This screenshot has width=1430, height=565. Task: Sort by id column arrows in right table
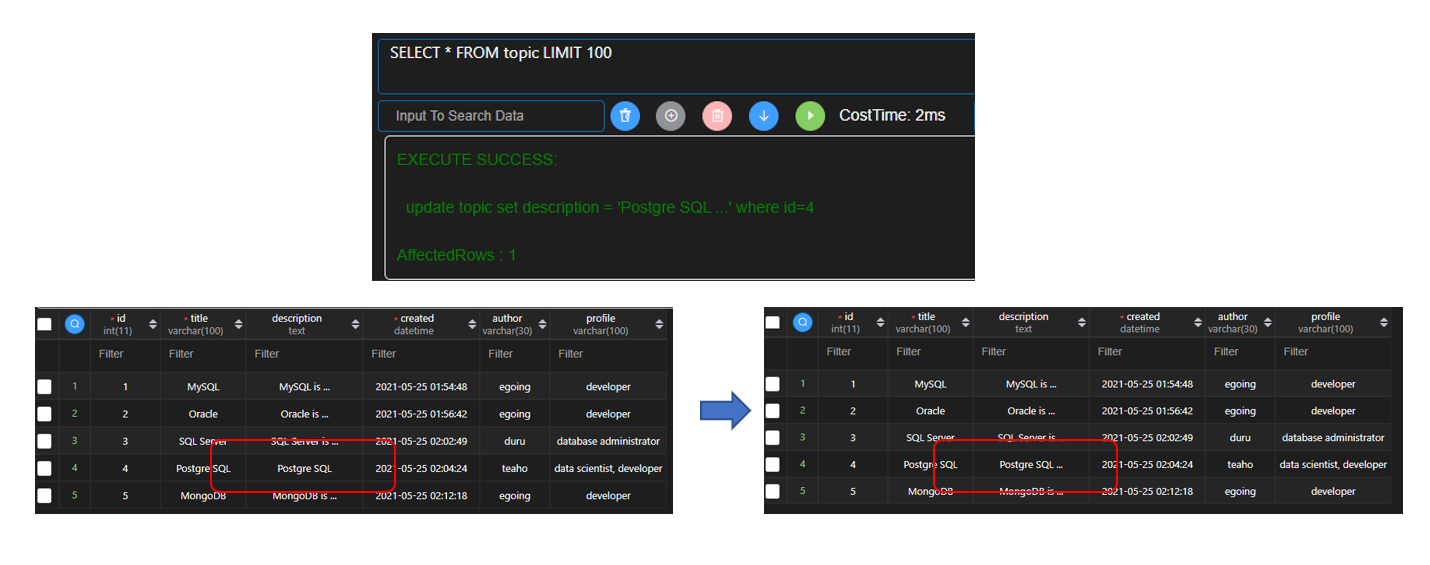(x=880, y=322)
